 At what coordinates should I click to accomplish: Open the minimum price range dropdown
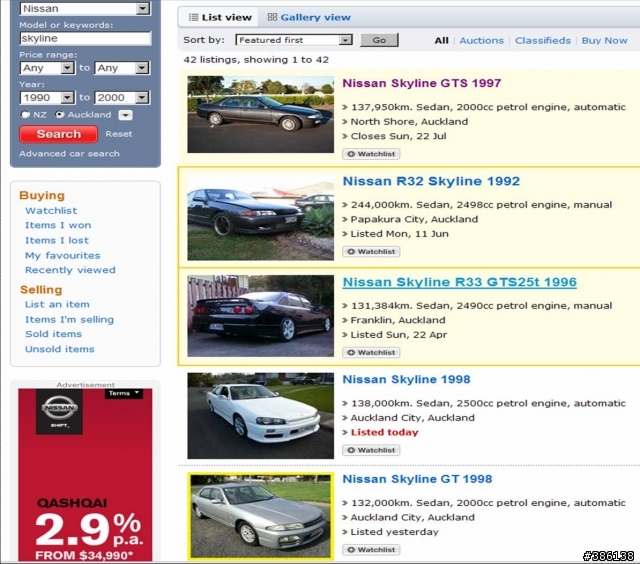47,68
